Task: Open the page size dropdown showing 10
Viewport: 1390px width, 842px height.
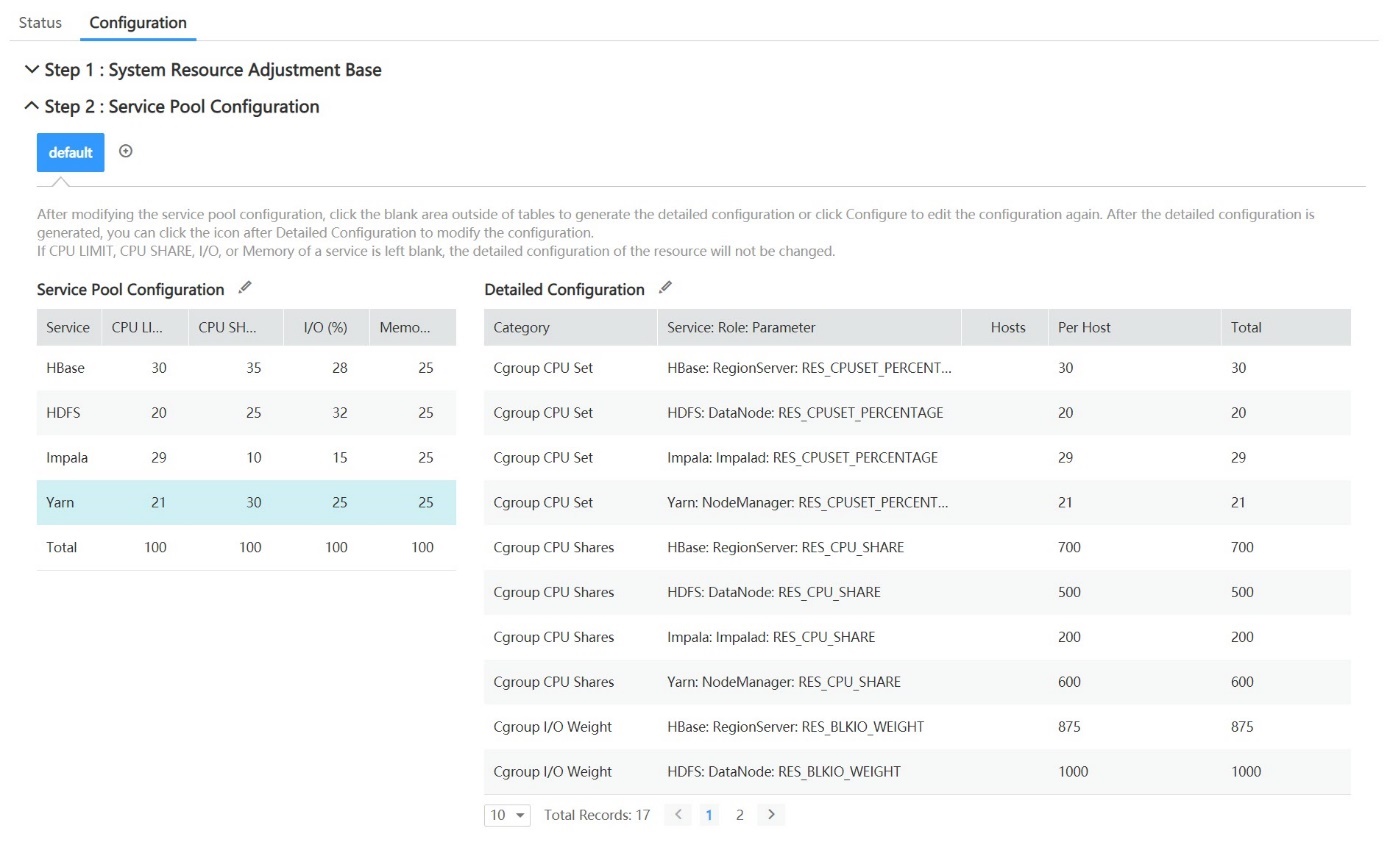Action: click(507, 815)
